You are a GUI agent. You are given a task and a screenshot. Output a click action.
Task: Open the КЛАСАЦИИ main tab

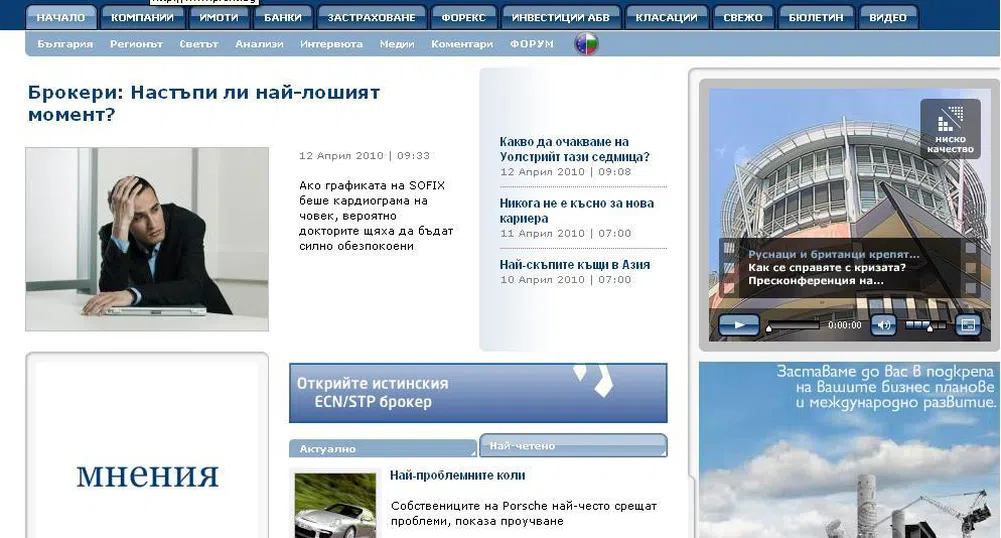pyautogui.click(x=666, y=17)
